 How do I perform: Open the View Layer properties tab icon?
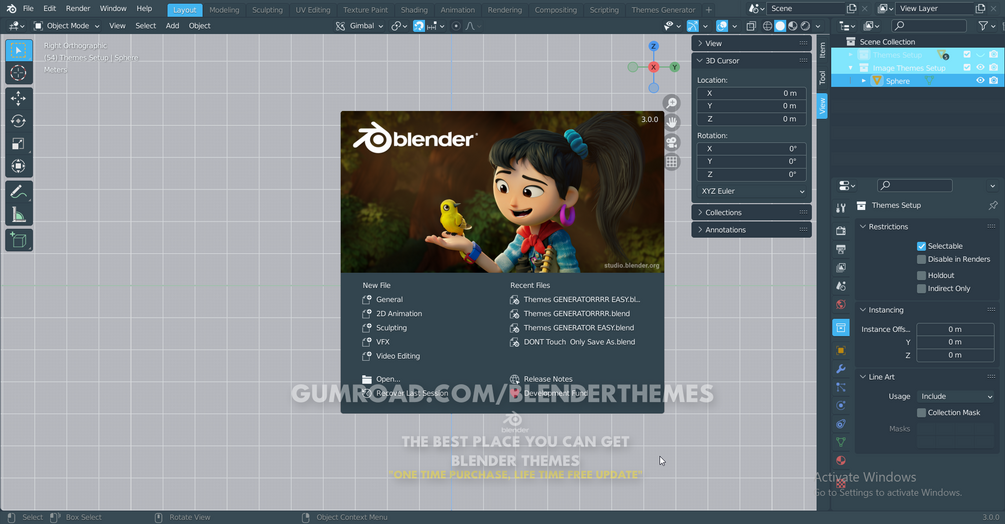[x=841, y=267]
